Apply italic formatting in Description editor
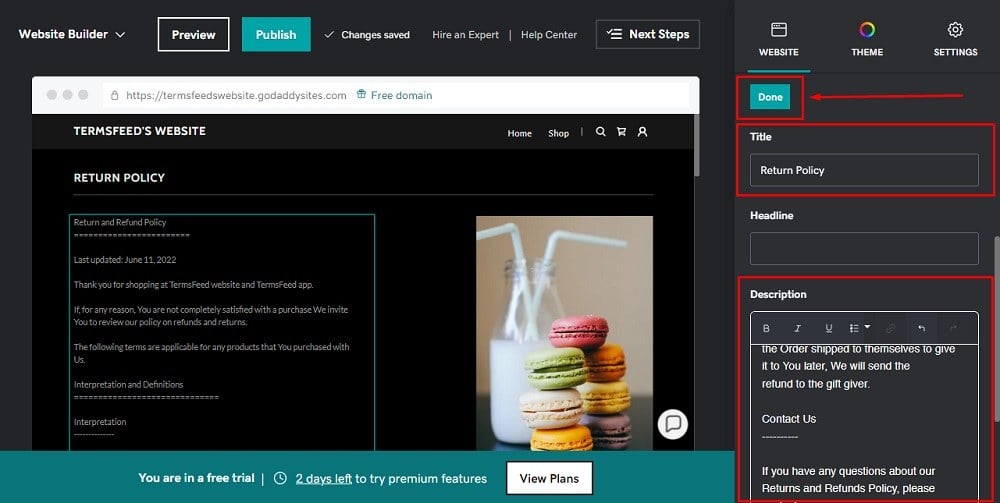 coord(797,328)
